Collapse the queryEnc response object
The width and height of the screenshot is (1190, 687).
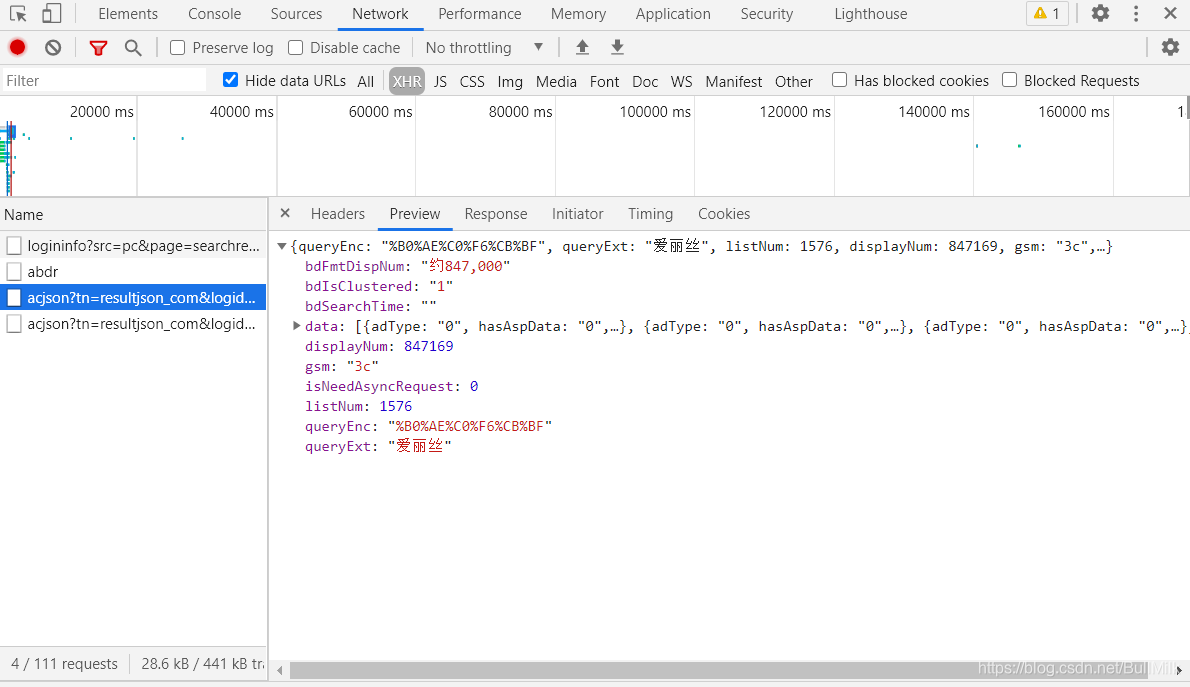[x=282, y=245]
